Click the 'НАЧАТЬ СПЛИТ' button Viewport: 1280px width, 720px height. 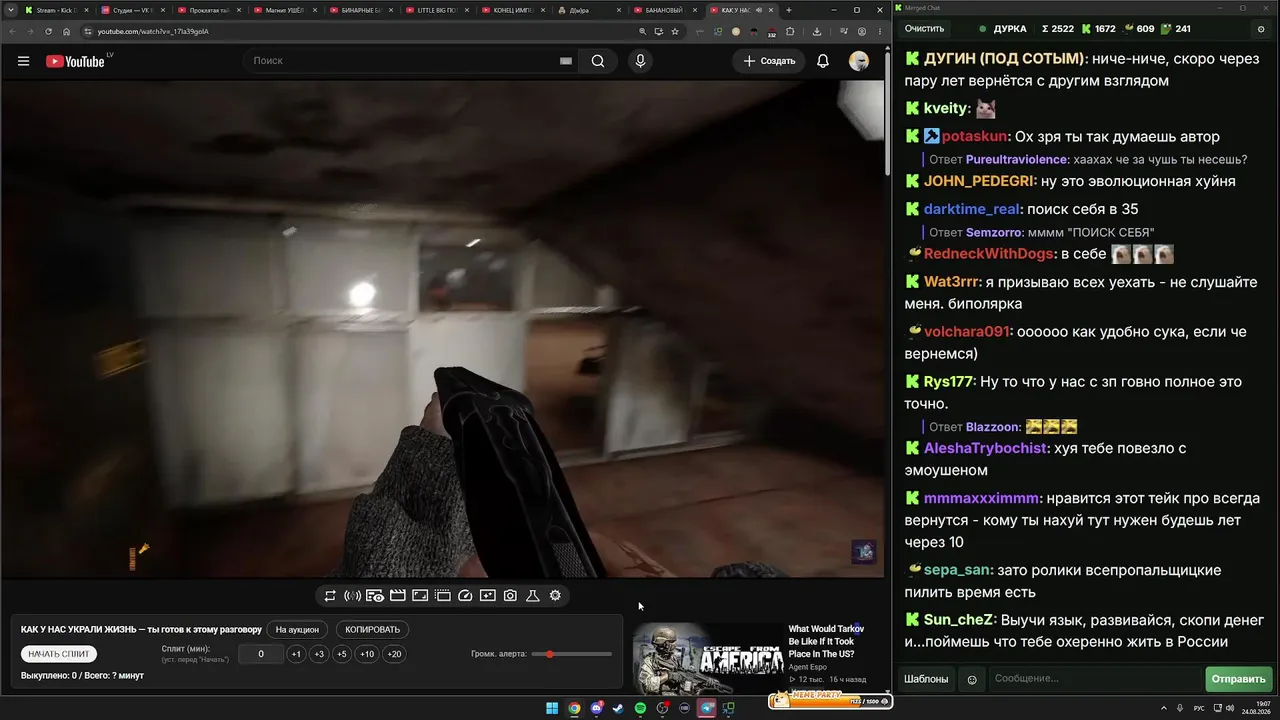(59, 654)
